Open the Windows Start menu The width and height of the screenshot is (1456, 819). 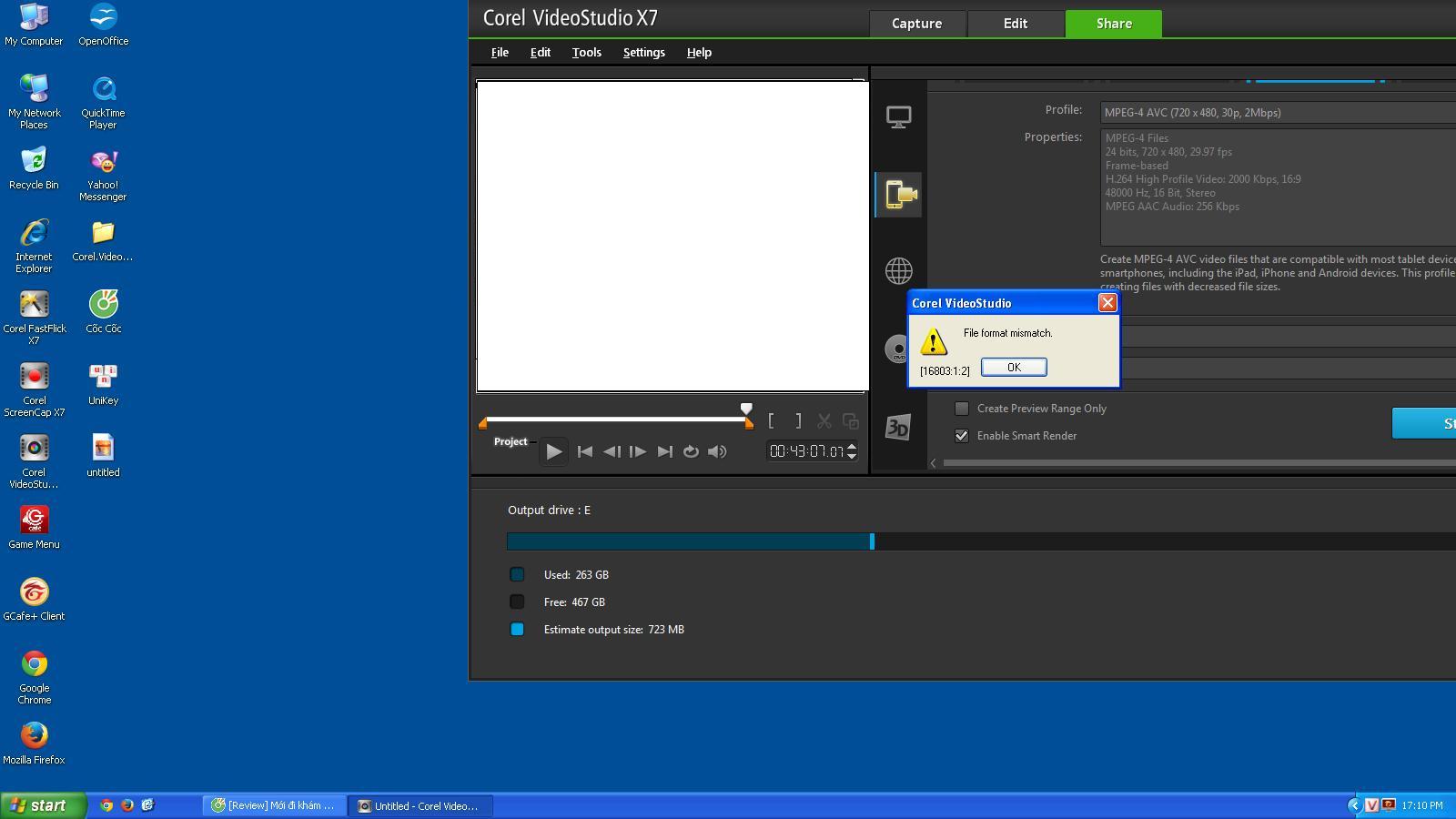click(x=43, y=805)
